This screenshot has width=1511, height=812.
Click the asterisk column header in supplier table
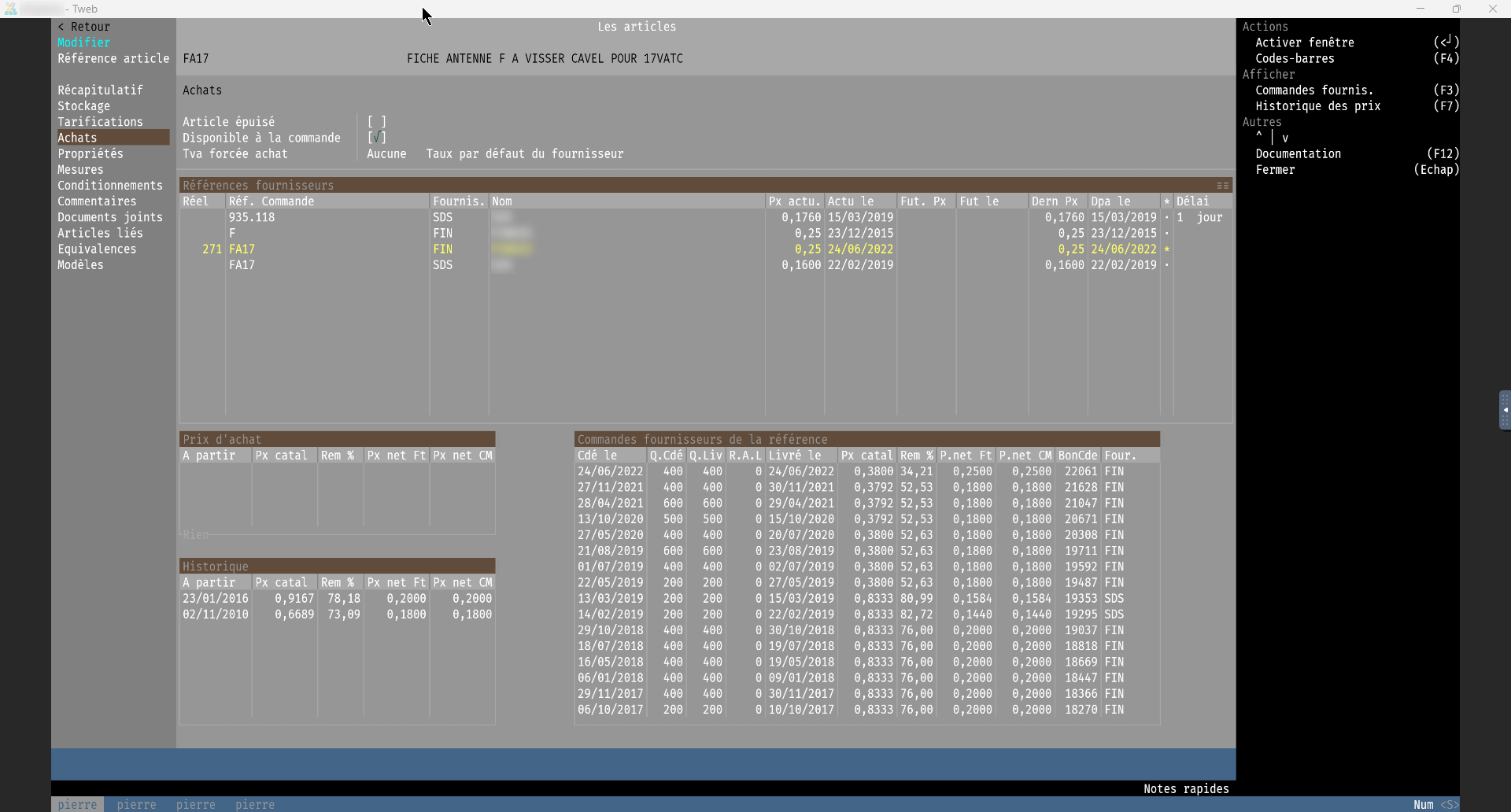(x=1166, y=201)
